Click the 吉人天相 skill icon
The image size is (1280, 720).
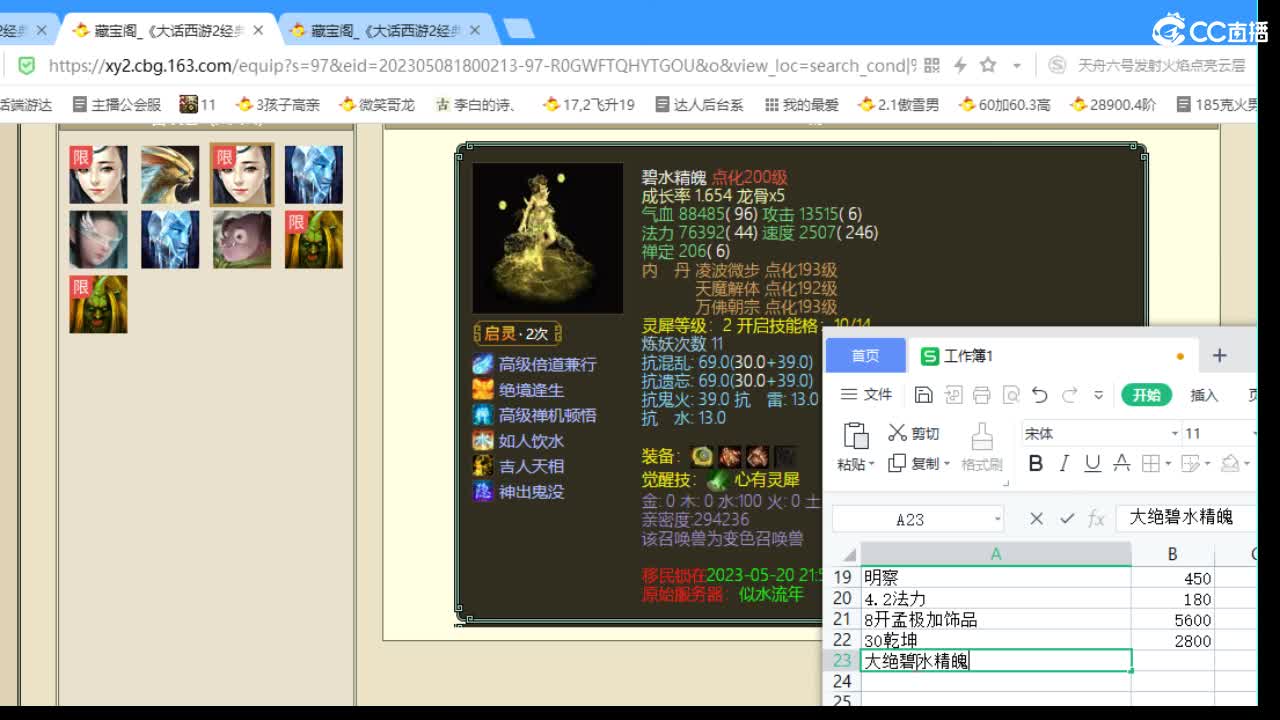coord(483,466)
